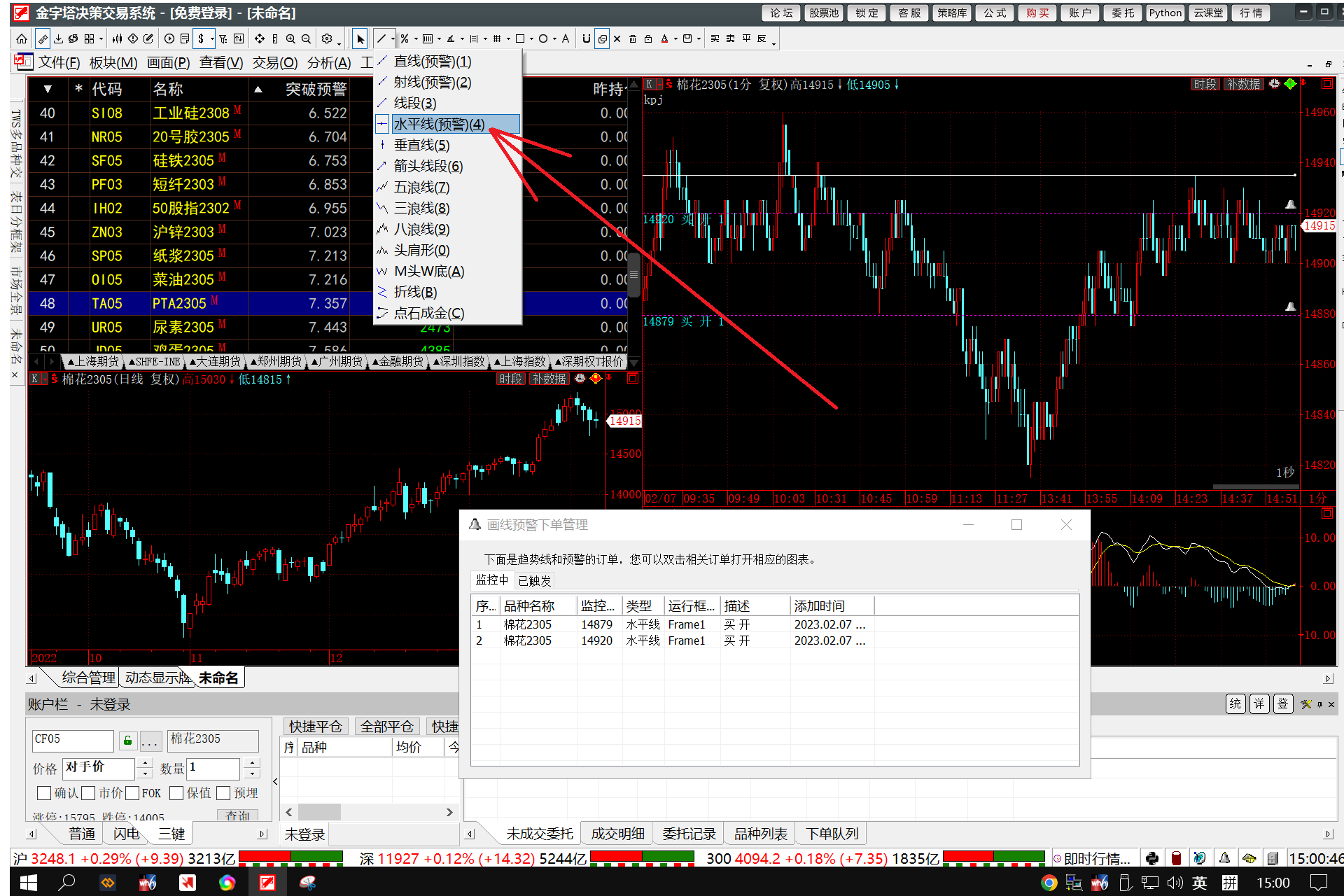This screenshot has width=1344, height=896.
Task: Click the magnet snap icon
Action: 586,39
